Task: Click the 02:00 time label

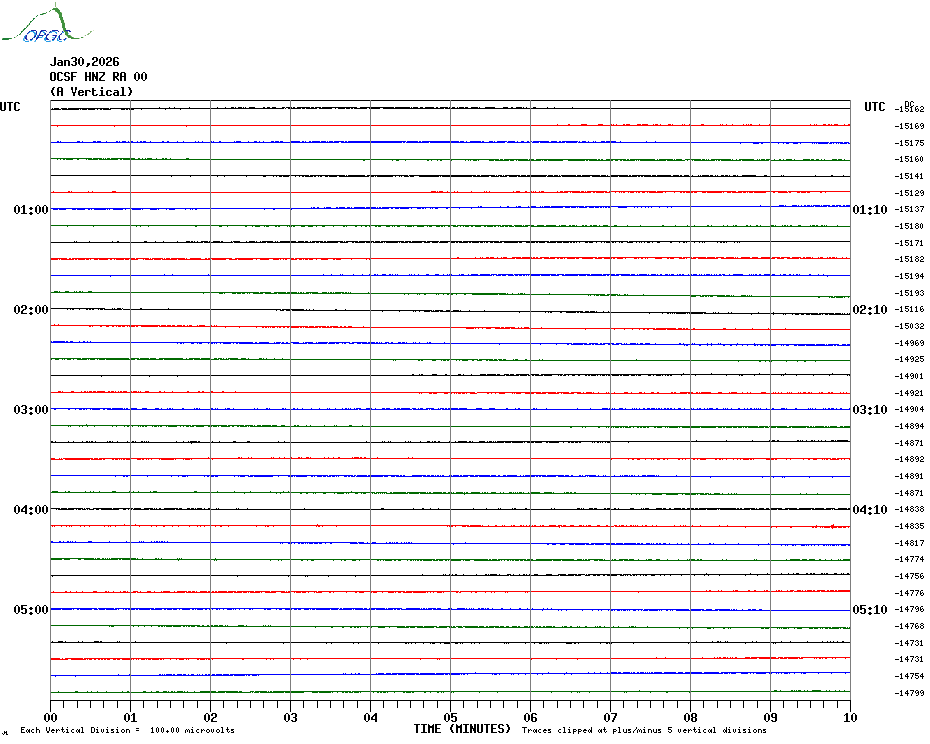Action: (x=31, y=310)
